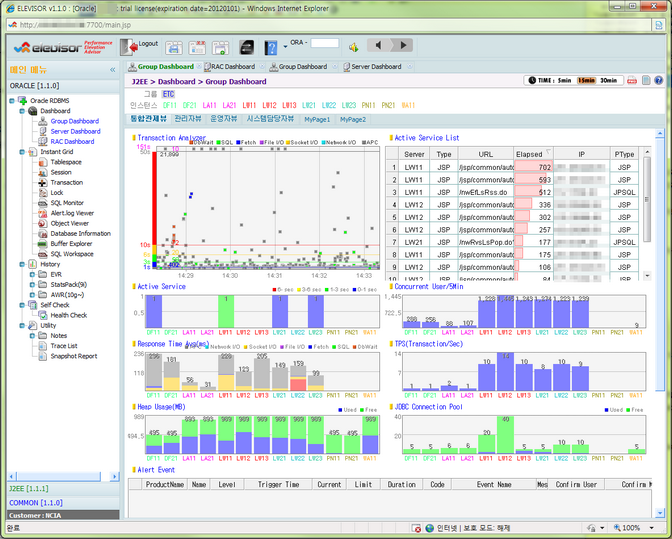Click the Database Information tree icon
This screenshot has height=539, width=672.
coord(43,234)
